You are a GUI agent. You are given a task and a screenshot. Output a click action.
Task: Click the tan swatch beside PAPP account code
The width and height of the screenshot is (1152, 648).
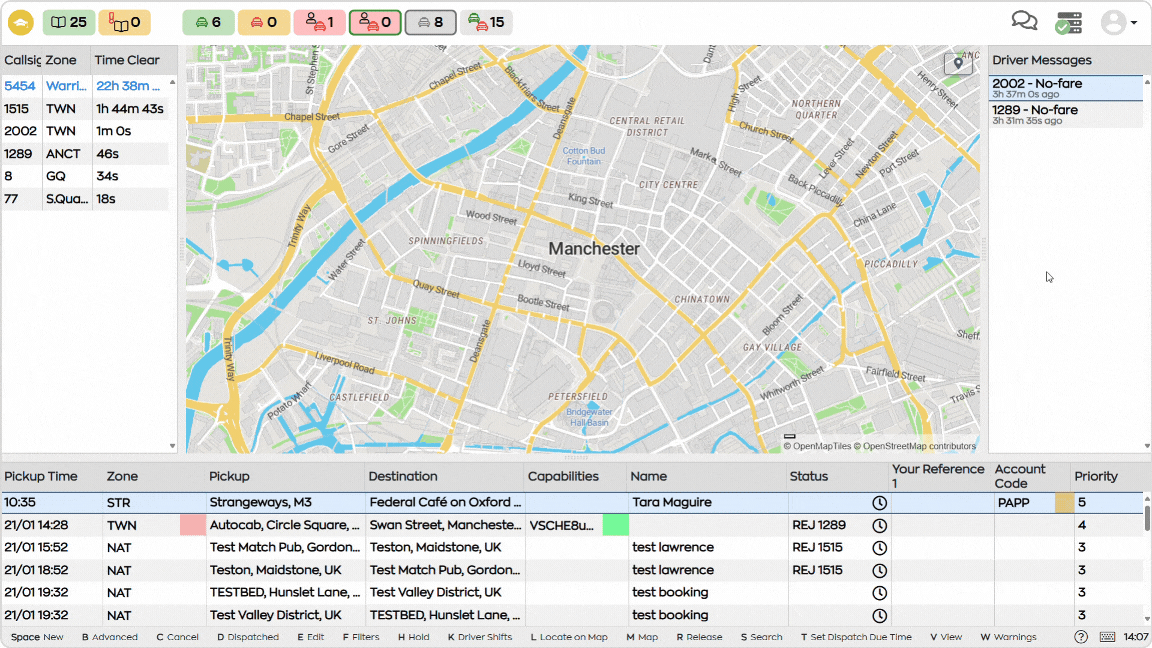pyautogui.click(x=1064, y=503)
